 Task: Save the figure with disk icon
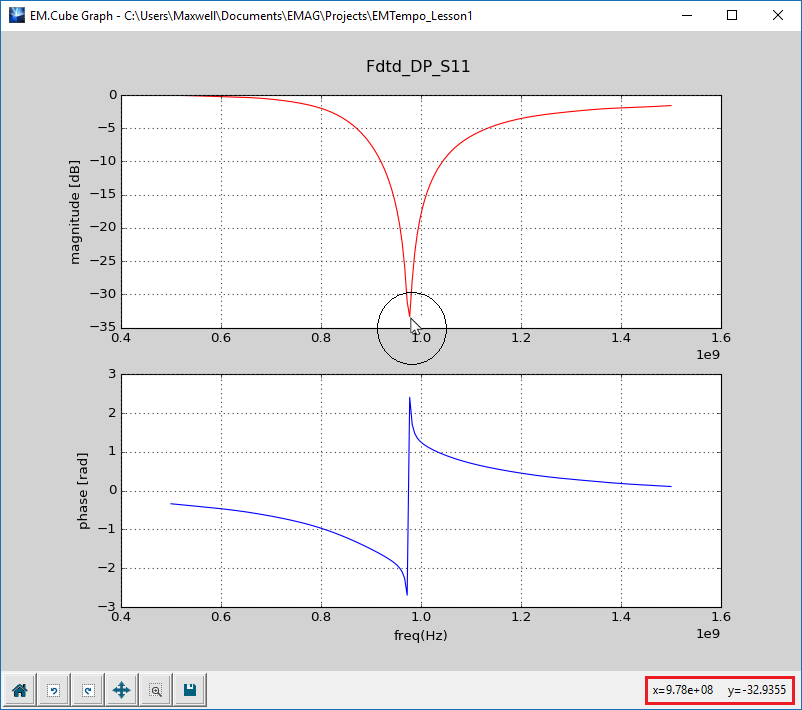[190, 691]
